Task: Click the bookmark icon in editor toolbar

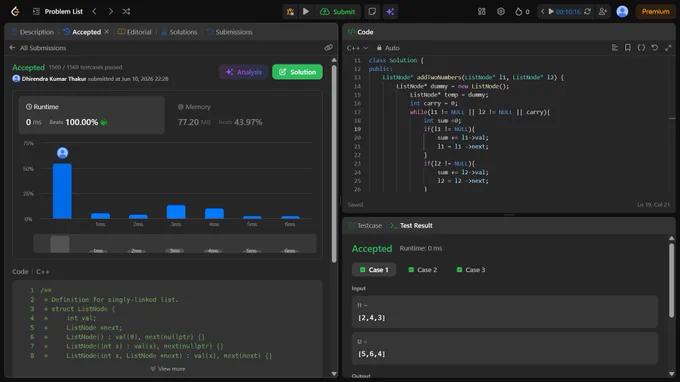Action: pyautogui.click(x=628, y=48)
